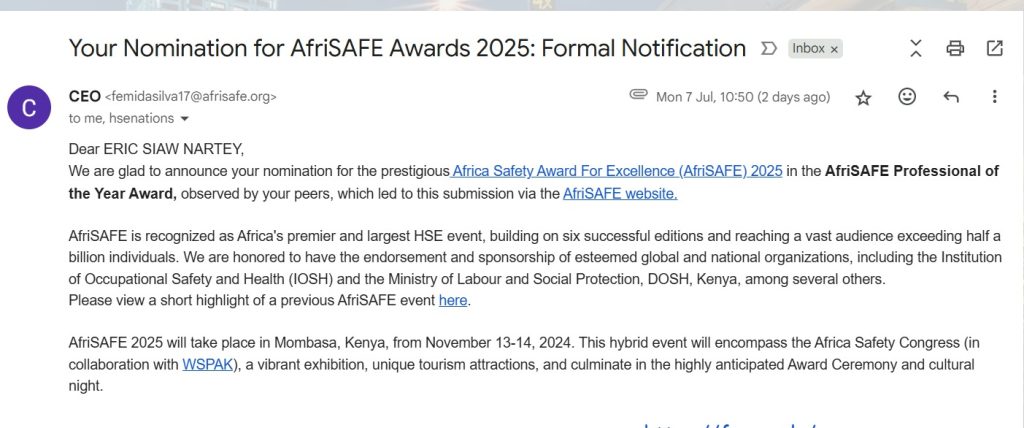Screen dimensions: 1024x428
Task: Click the 'here' event highlight link
Action: [x=453, y=300]
